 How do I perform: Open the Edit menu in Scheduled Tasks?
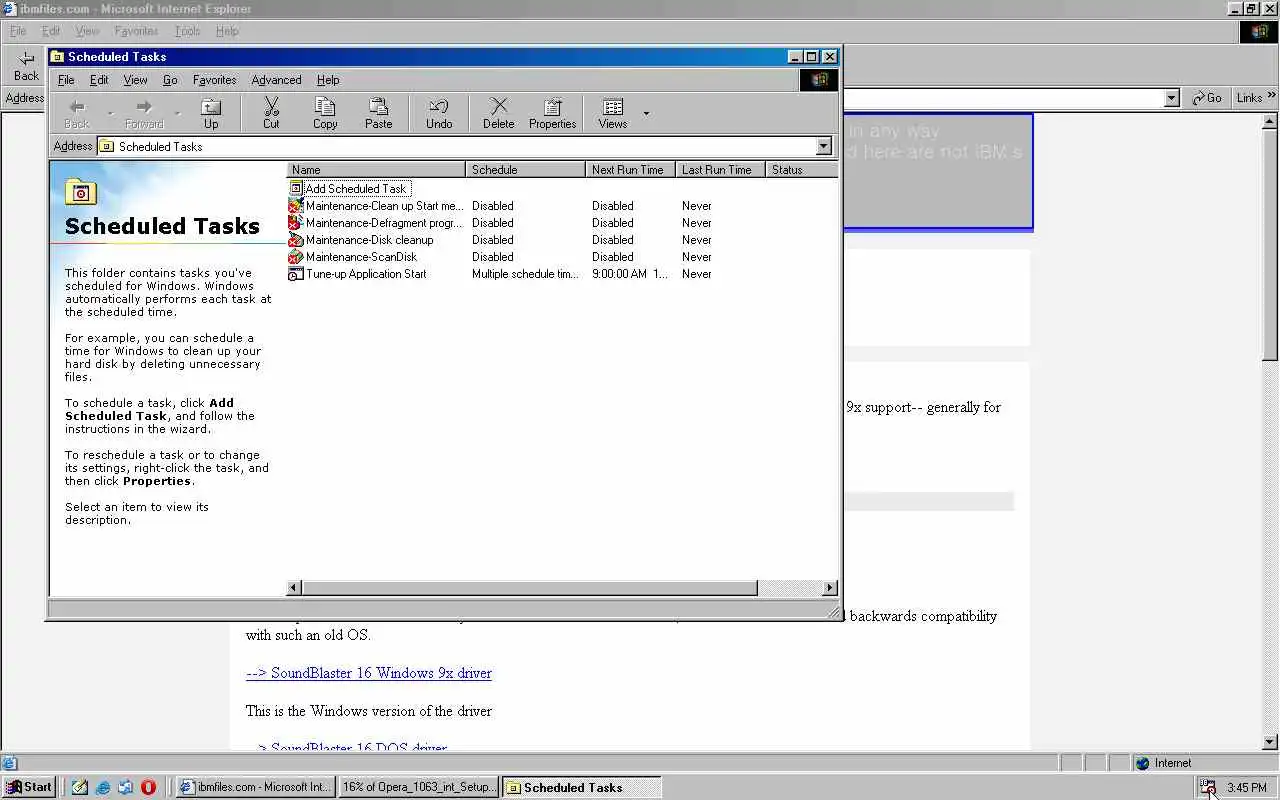tap(99, 80)
